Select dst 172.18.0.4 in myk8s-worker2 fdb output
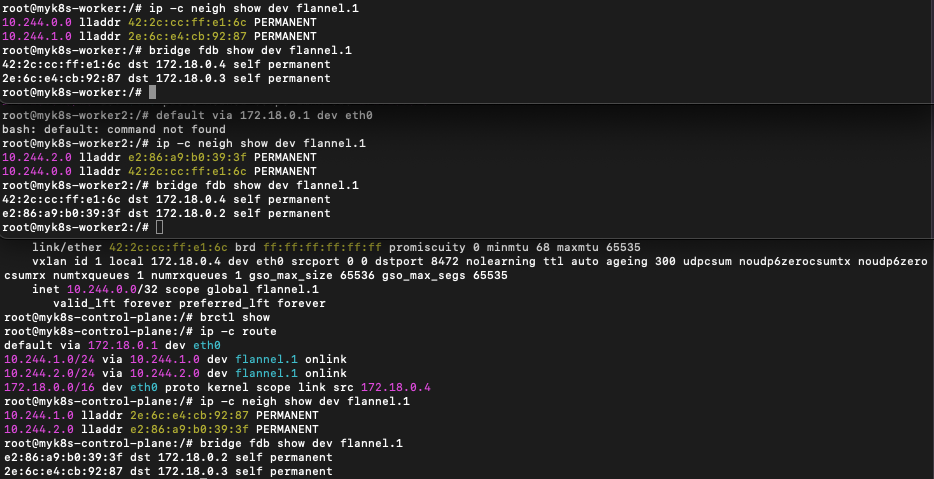This screenshot has width=934, height=479. coord(191,200)
